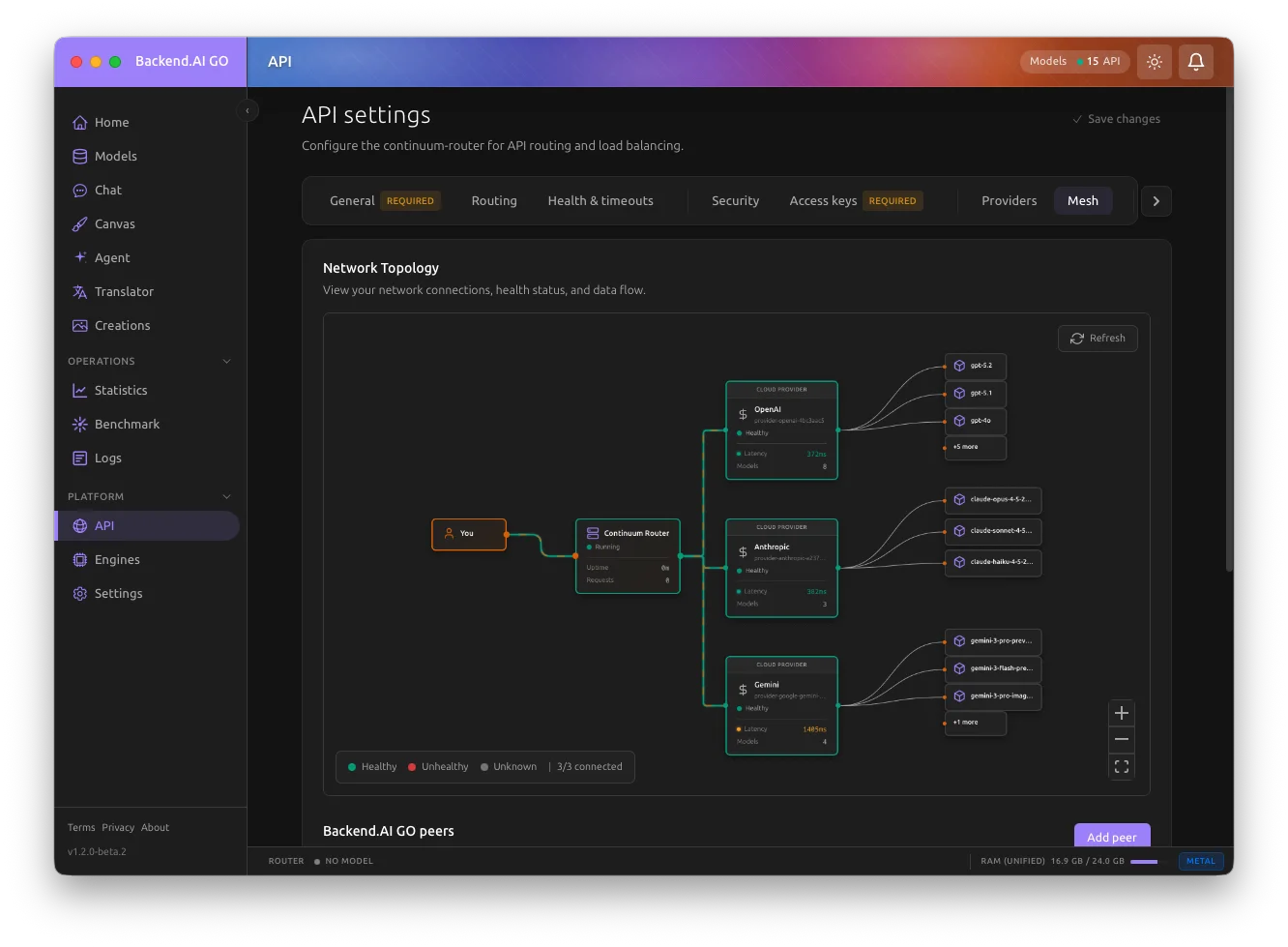Click the Add peer button
The height and width of the screenshot is (947, 1288).
[x=1112, y=837]
